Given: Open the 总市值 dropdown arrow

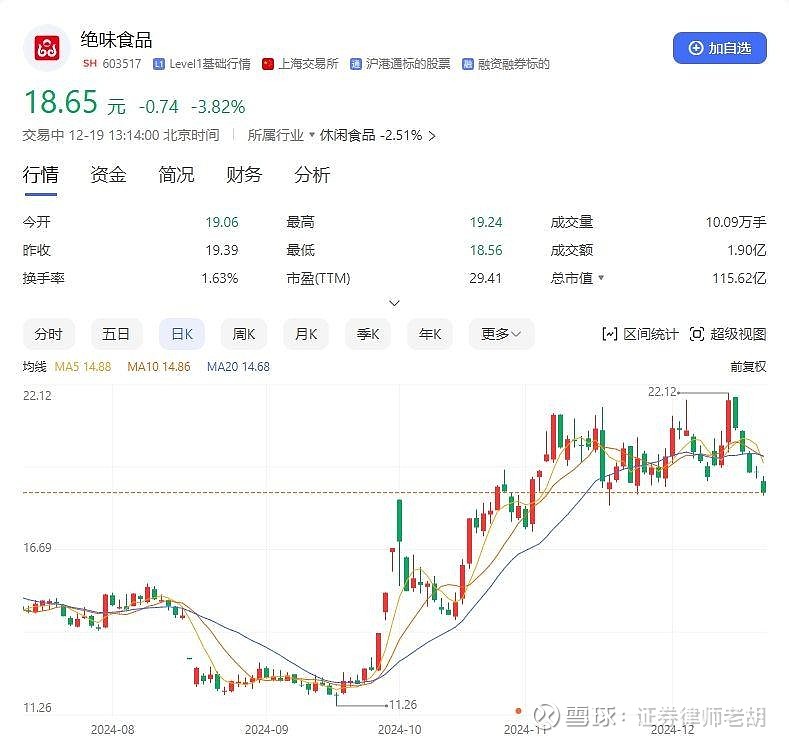Looking at the screenshot, I should click(x=601, y=278).
